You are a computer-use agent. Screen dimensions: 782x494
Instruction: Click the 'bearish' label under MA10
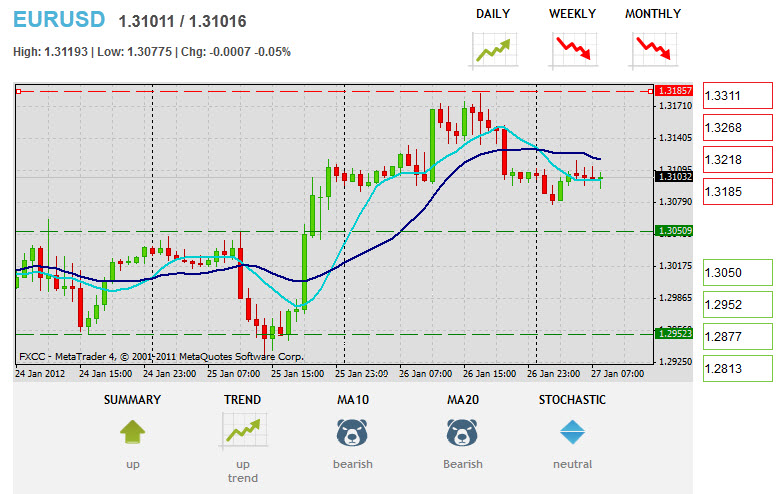pos(353,464)
